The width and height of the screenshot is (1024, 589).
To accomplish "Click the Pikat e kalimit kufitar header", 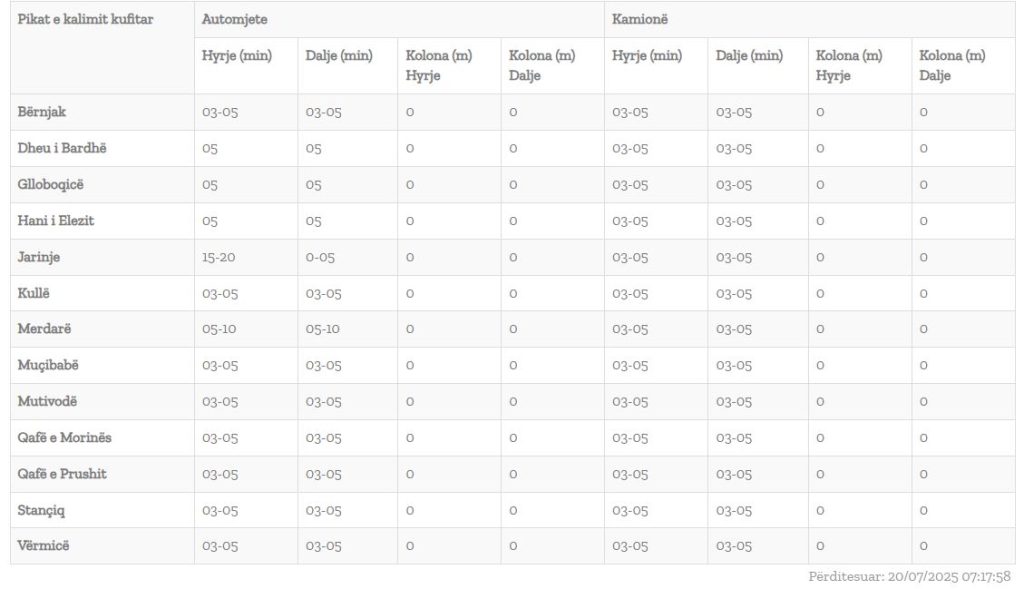I will [85, 20].
